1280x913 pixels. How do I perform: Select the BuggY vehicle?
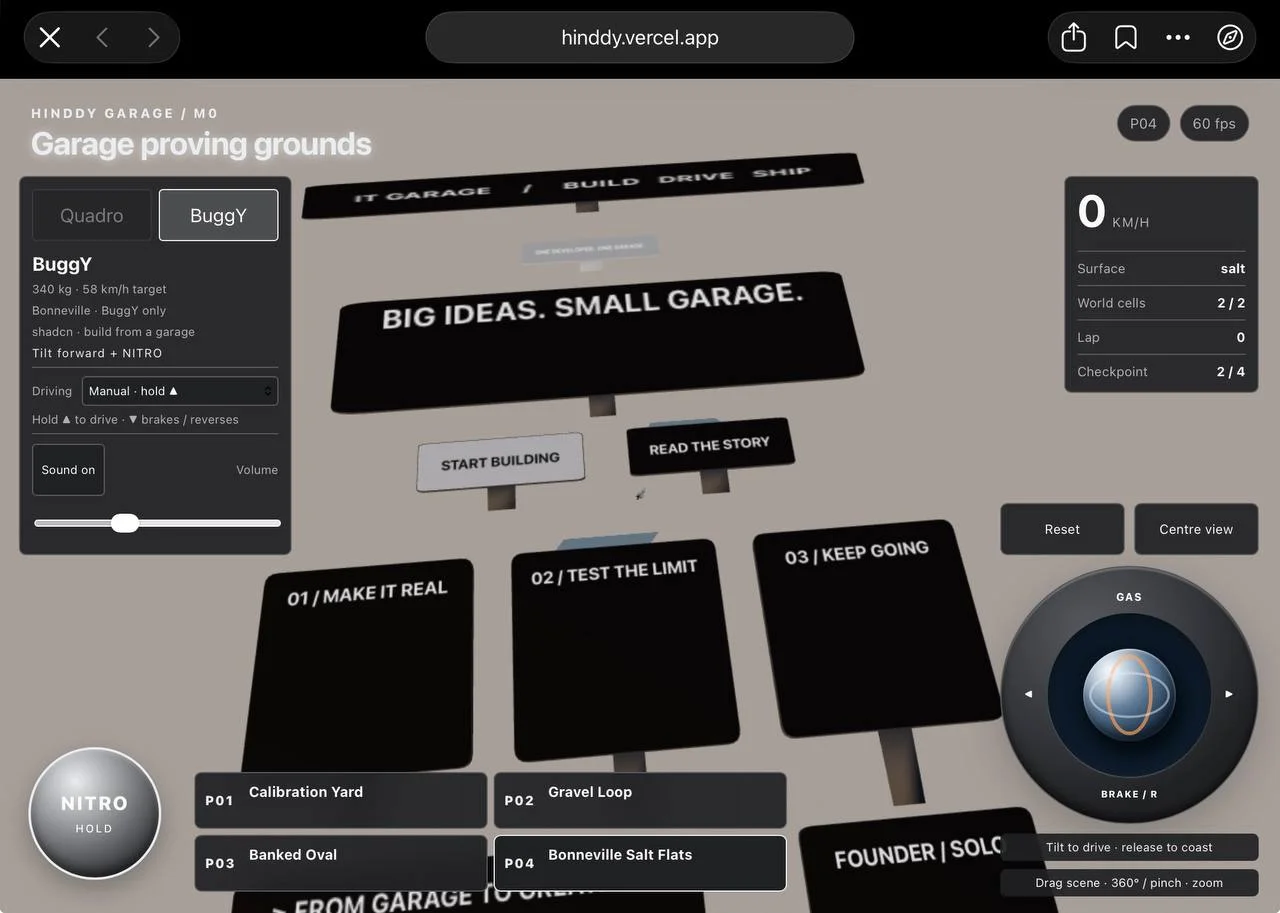[218, 215]
